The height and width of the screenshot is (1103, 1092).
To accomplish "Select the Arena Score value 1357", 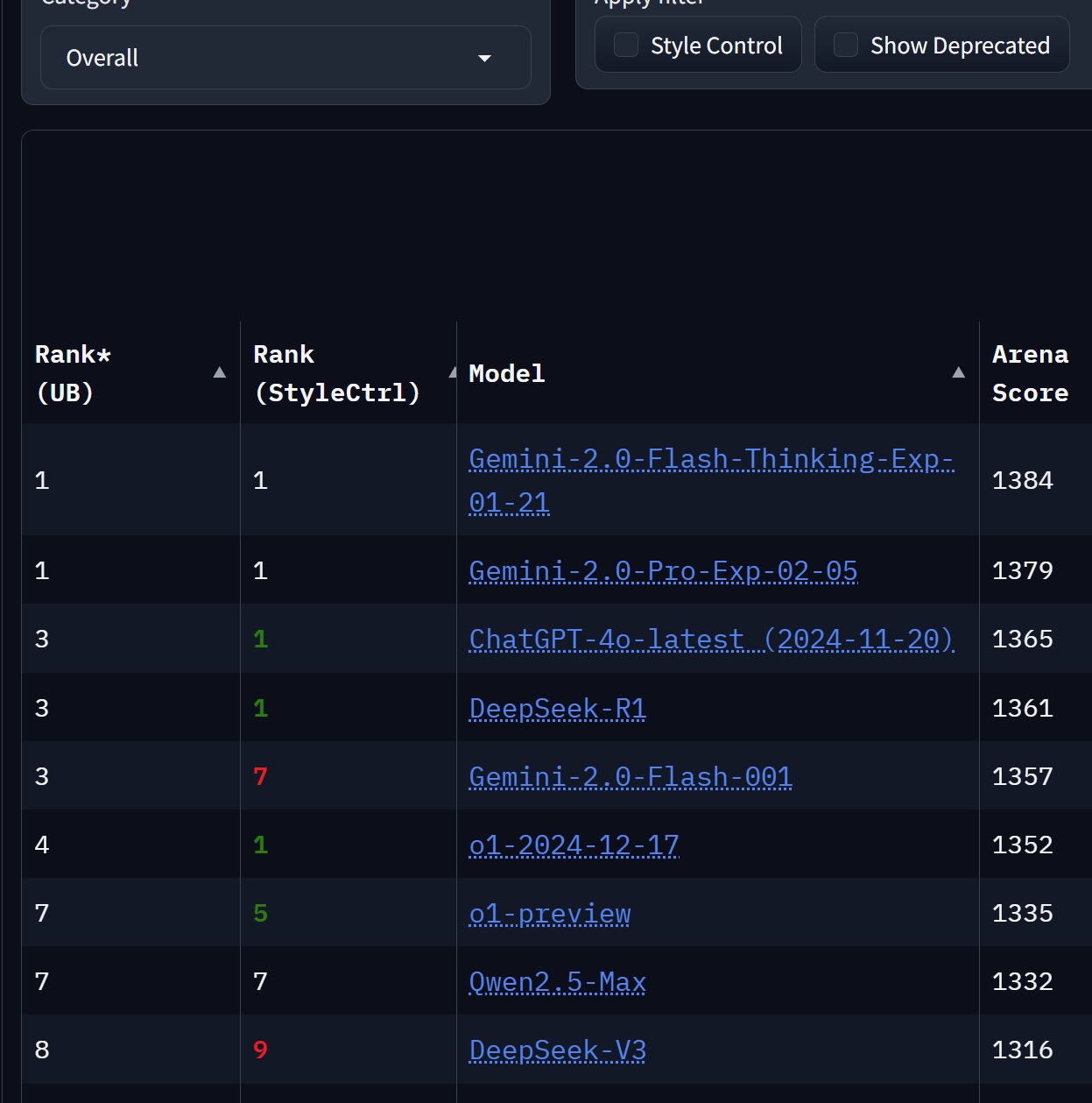I will pyautogui.click(x=1022, y=776).
